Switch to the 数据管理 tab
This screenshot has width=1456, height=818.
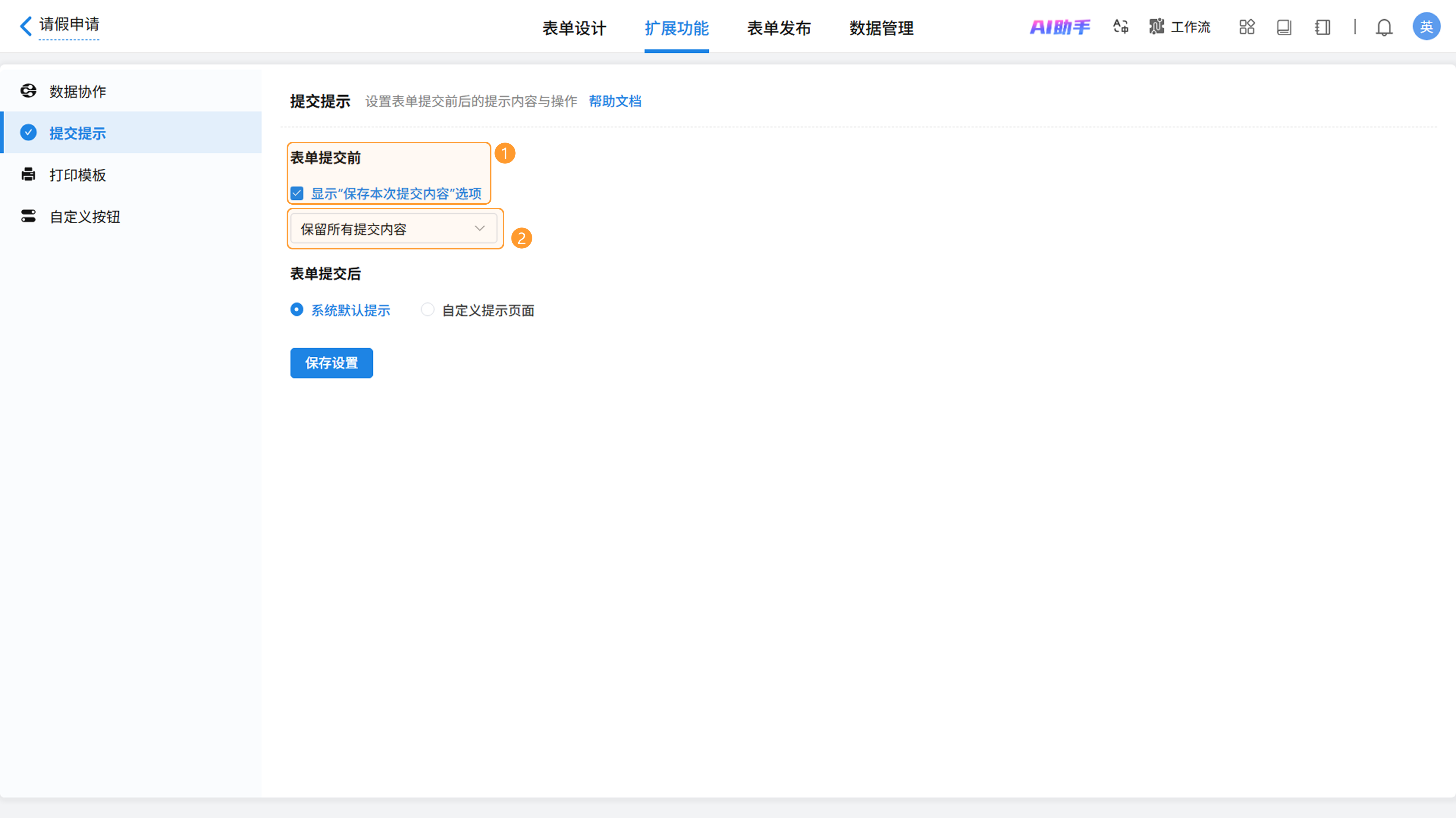coord(881,28)
